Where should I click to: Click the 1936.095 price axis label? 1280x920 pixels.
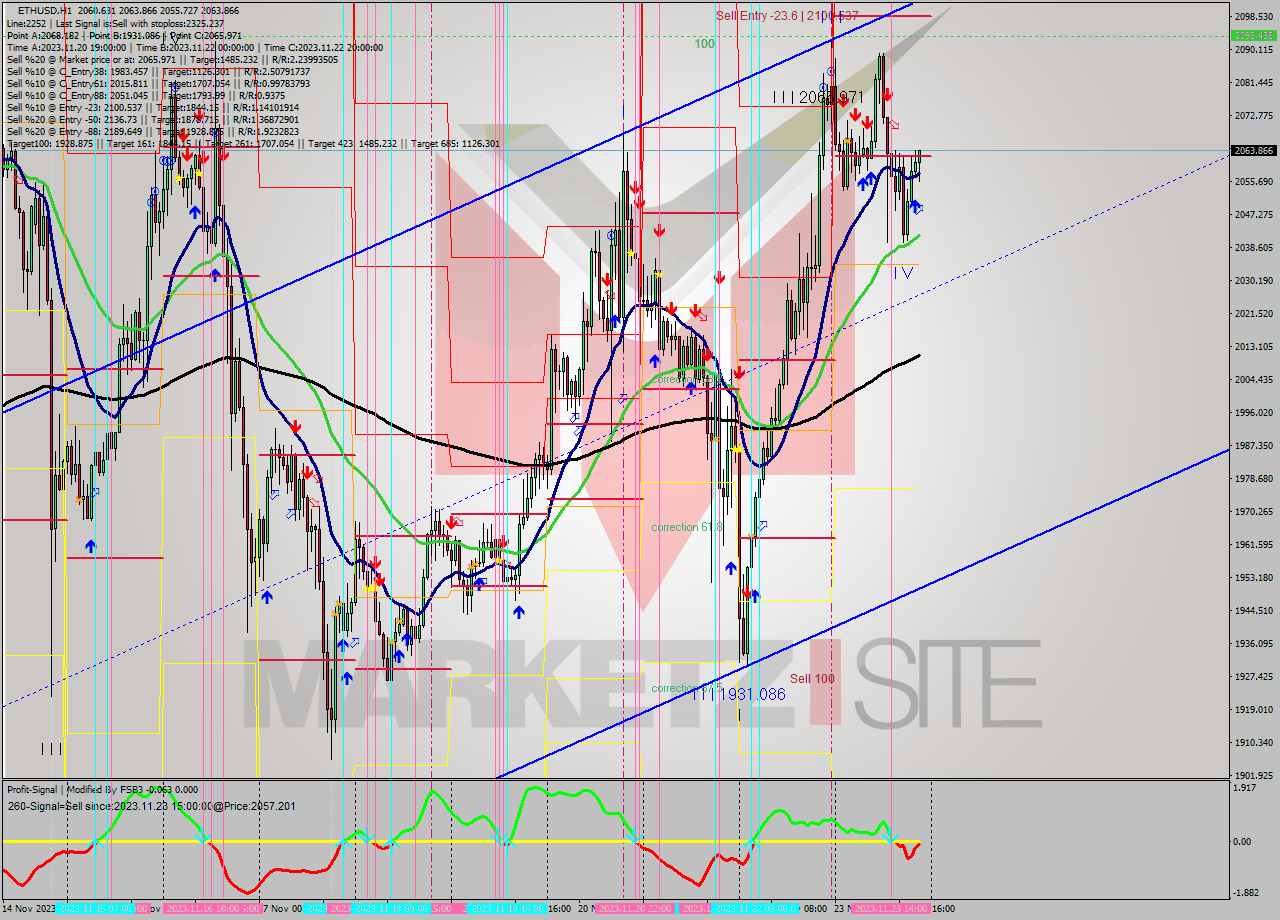point(1254,643)
